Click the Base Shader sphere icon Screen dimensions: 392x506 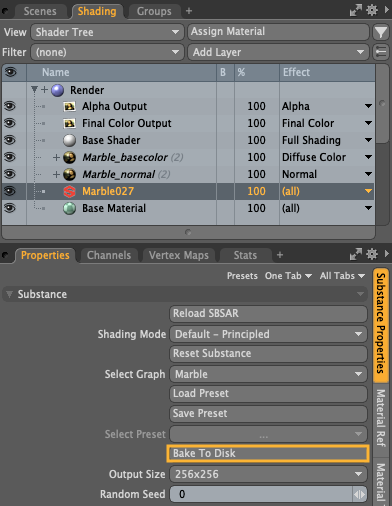(69, 140)
